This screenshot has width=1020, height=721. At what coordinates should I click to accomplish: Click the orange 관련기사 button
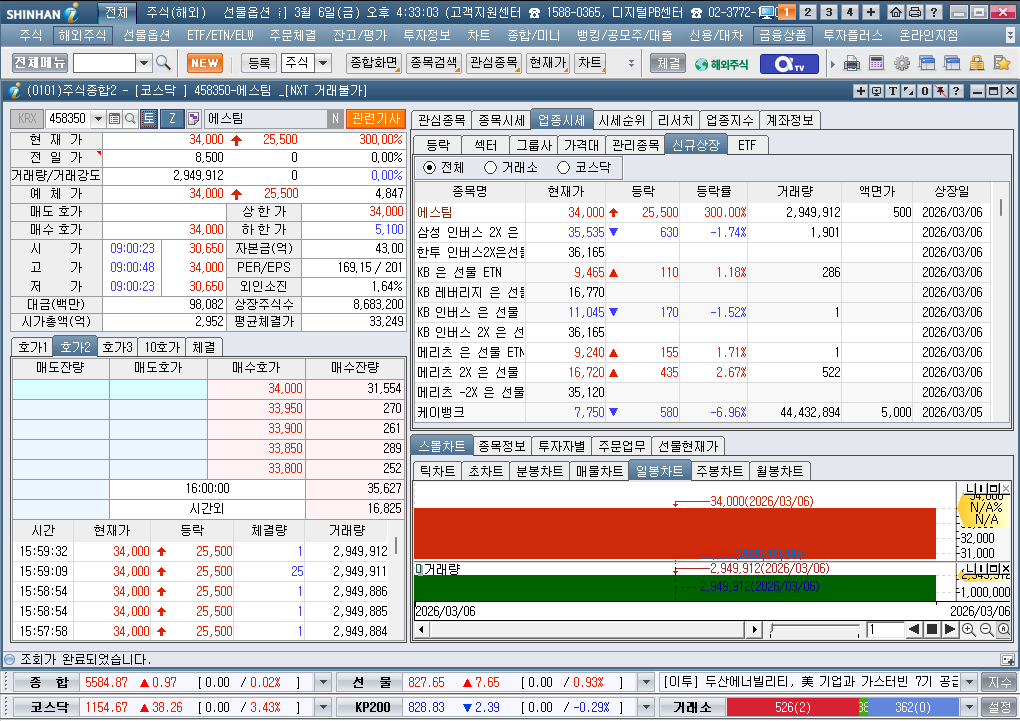375,118
